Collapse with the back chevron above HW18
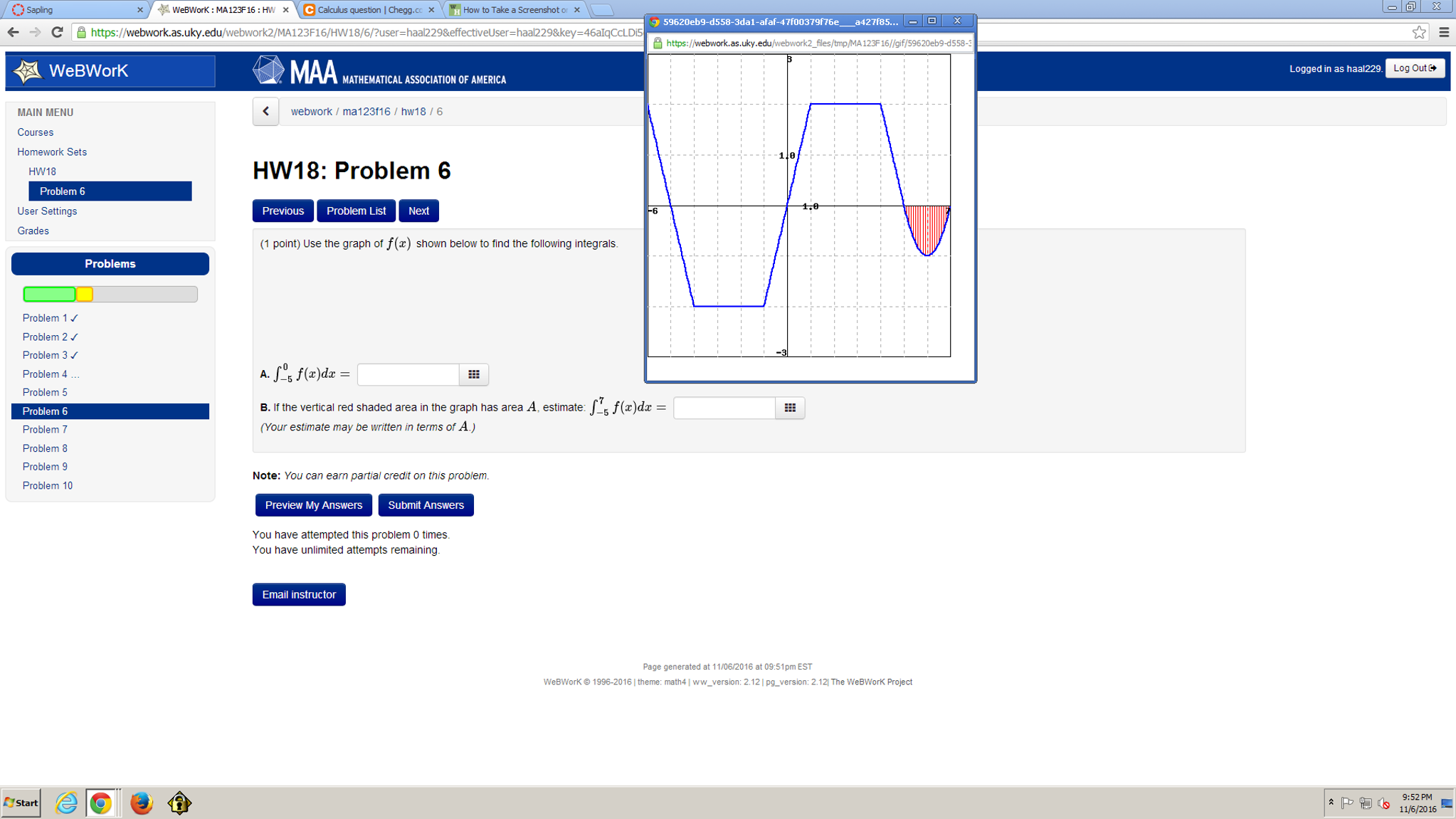 265,111
